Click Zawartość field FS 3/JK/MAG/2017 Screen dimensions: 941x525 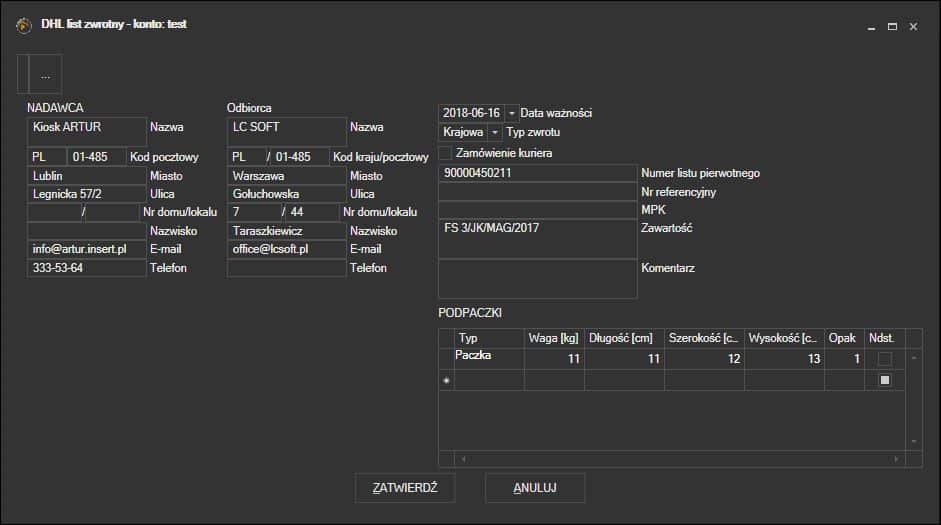coord(538,239)
